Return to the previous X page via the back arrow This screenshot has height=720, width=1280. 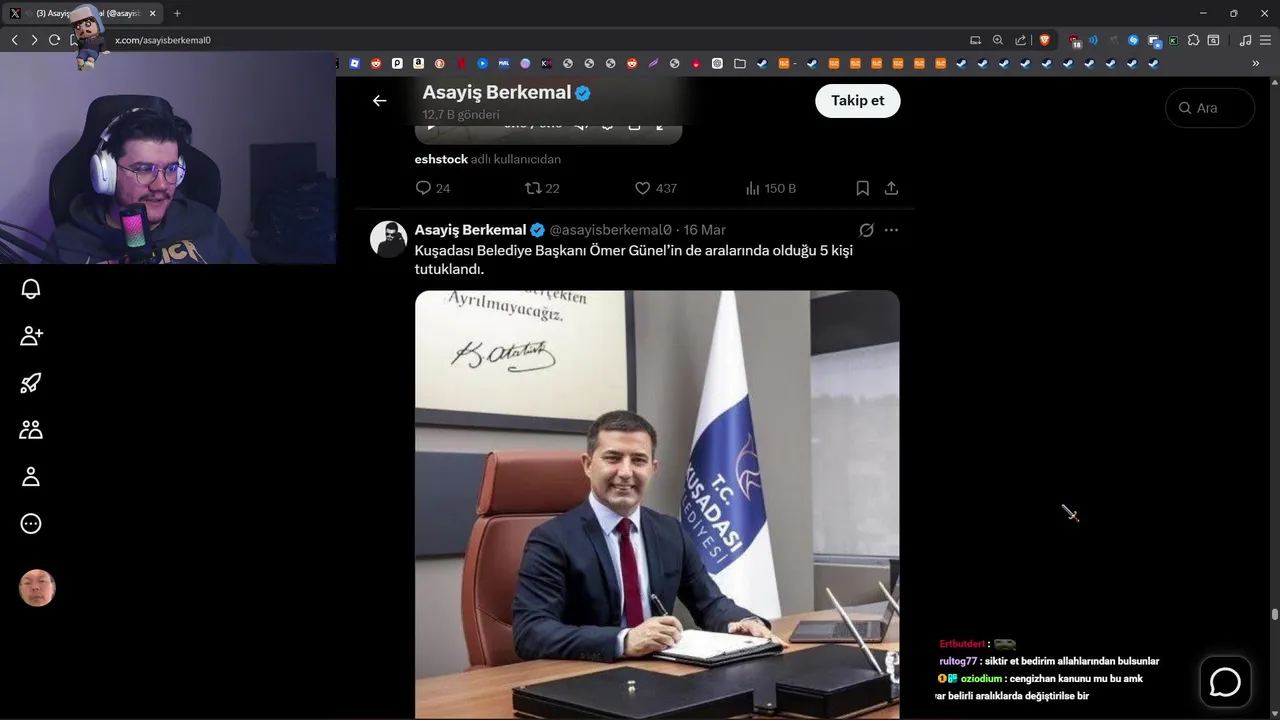pos(379,101)
